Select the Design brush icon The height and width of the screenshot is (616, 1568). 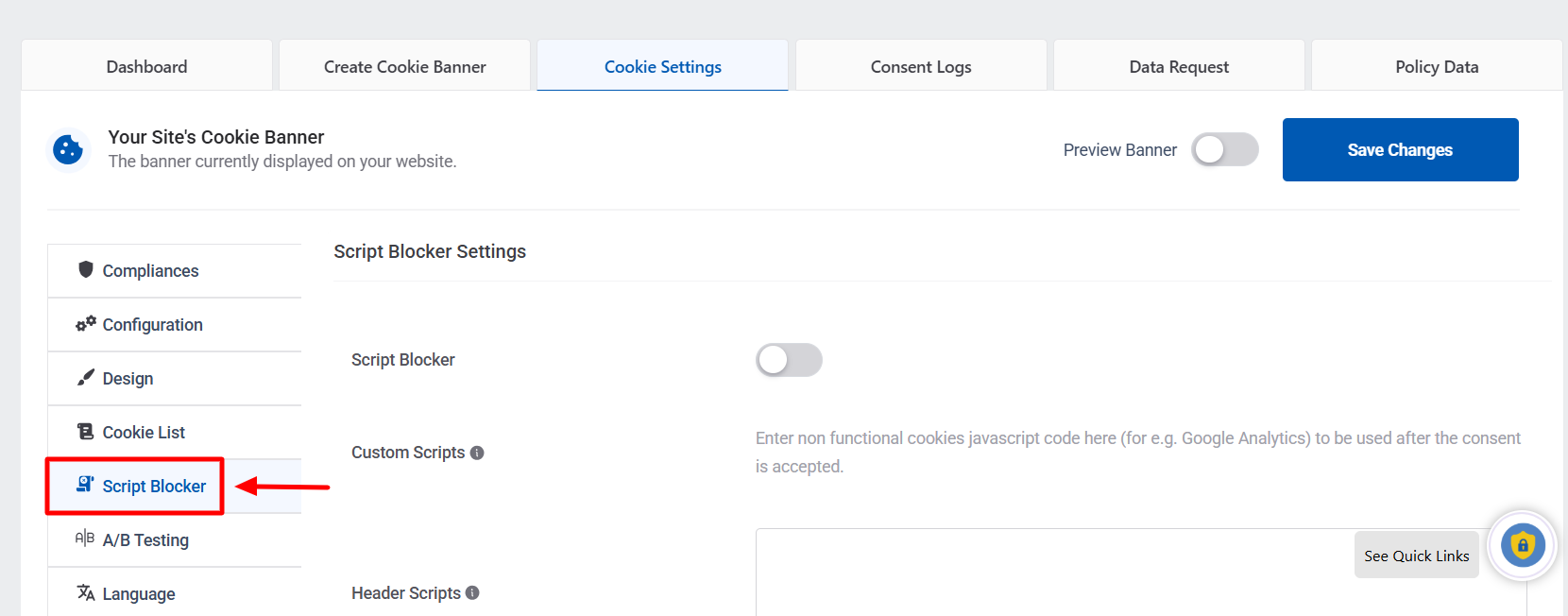click(85, 378)
